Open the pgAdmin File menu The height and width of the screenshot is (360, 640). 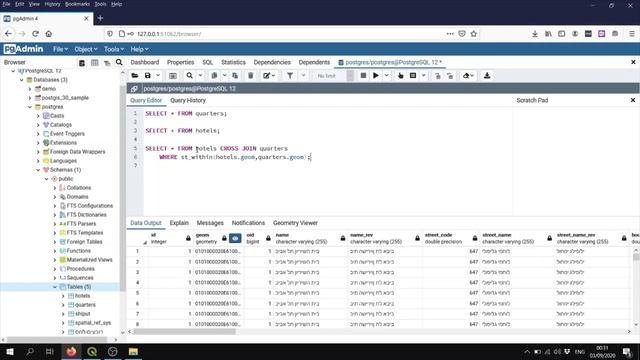tap(60, 49)
